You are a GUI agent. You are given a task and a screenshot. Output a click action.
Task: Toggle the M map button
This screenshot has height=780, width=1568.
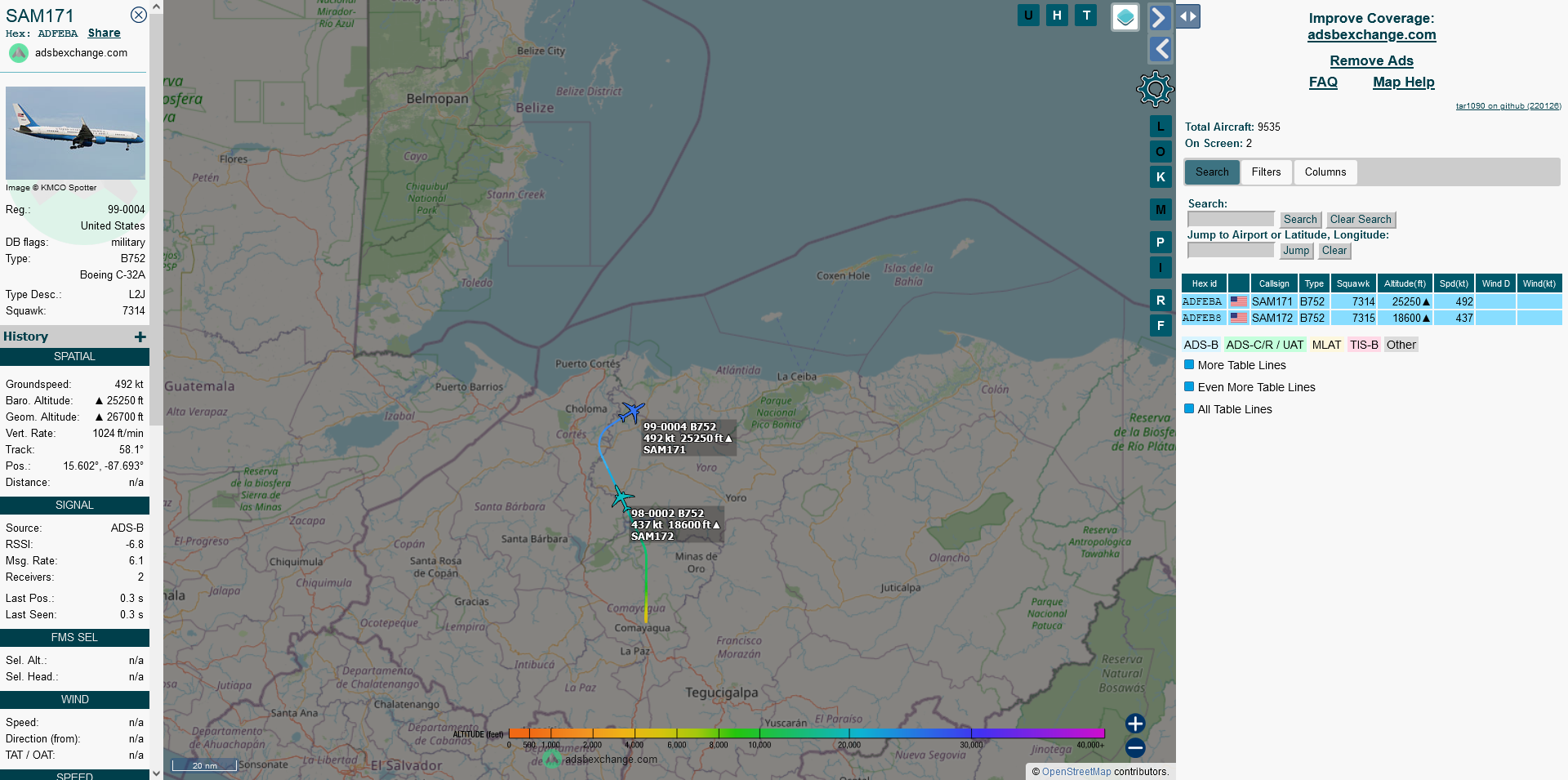pyautogui.click(x=1160, y=210)
